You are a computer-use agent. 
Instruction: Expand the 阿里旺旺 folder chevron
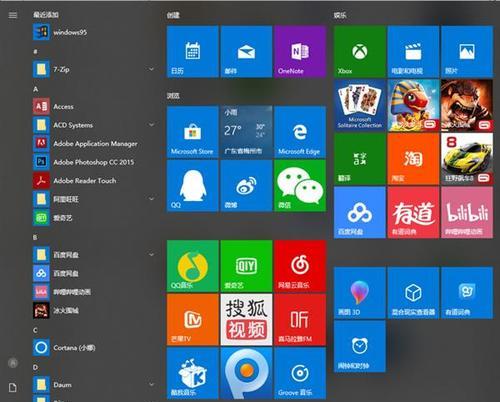point(151,199)
